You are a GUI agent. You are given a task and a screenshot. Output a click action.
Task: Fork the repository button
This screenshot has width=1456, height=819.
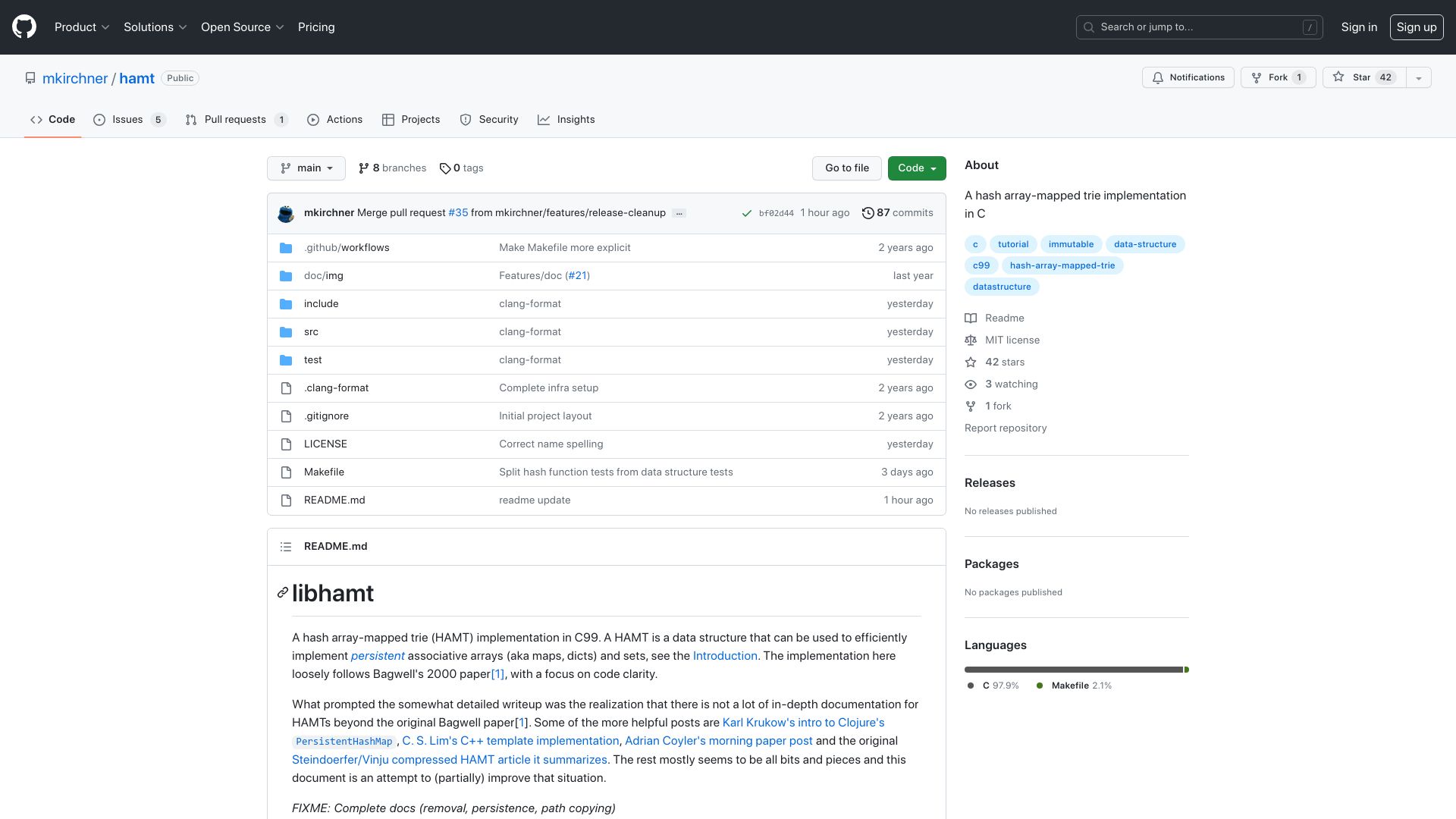pos(1279,77)
